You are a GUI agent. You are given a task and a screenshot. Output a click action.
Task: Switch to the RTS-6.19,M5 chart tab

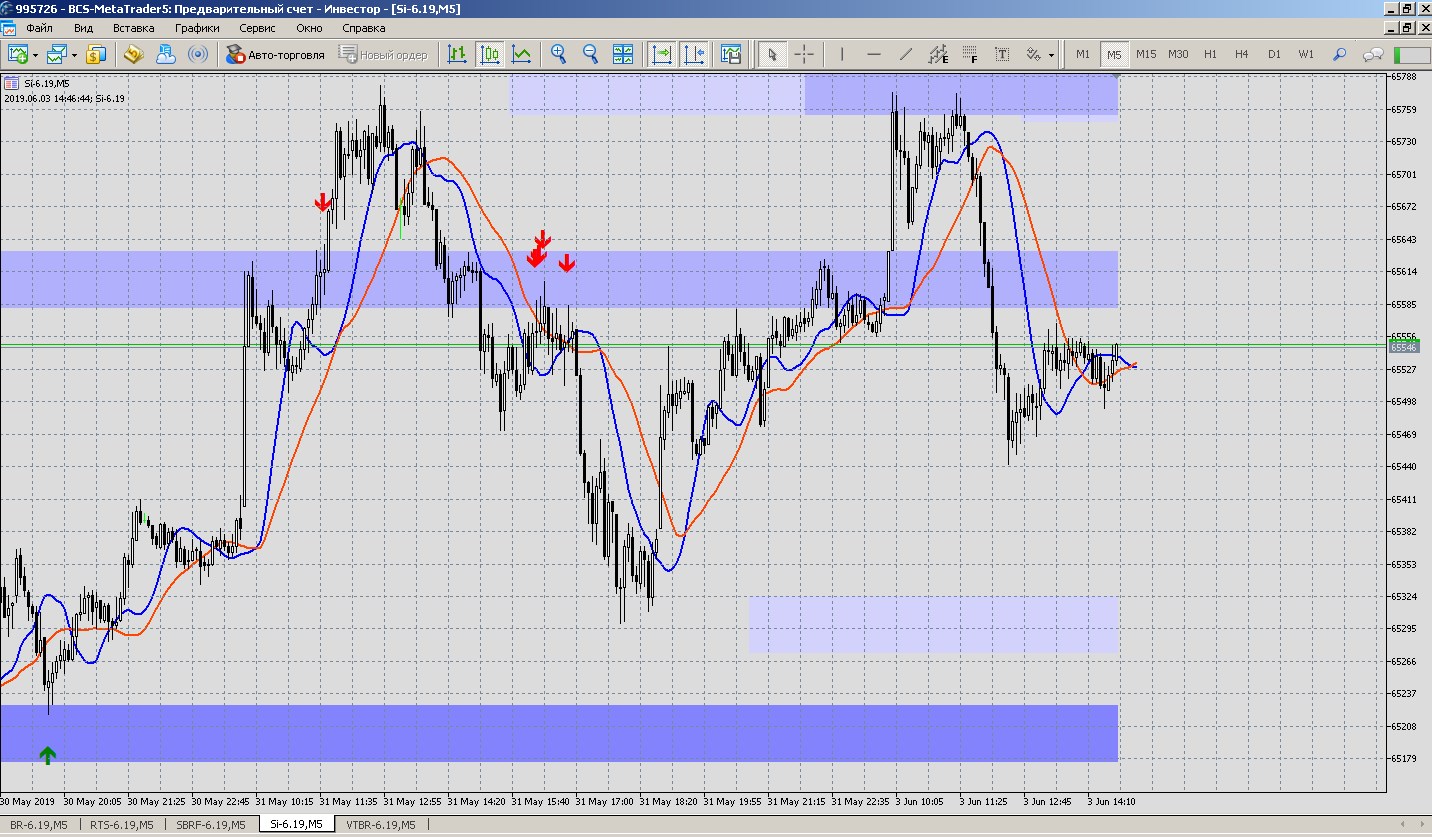pos(121,825)
